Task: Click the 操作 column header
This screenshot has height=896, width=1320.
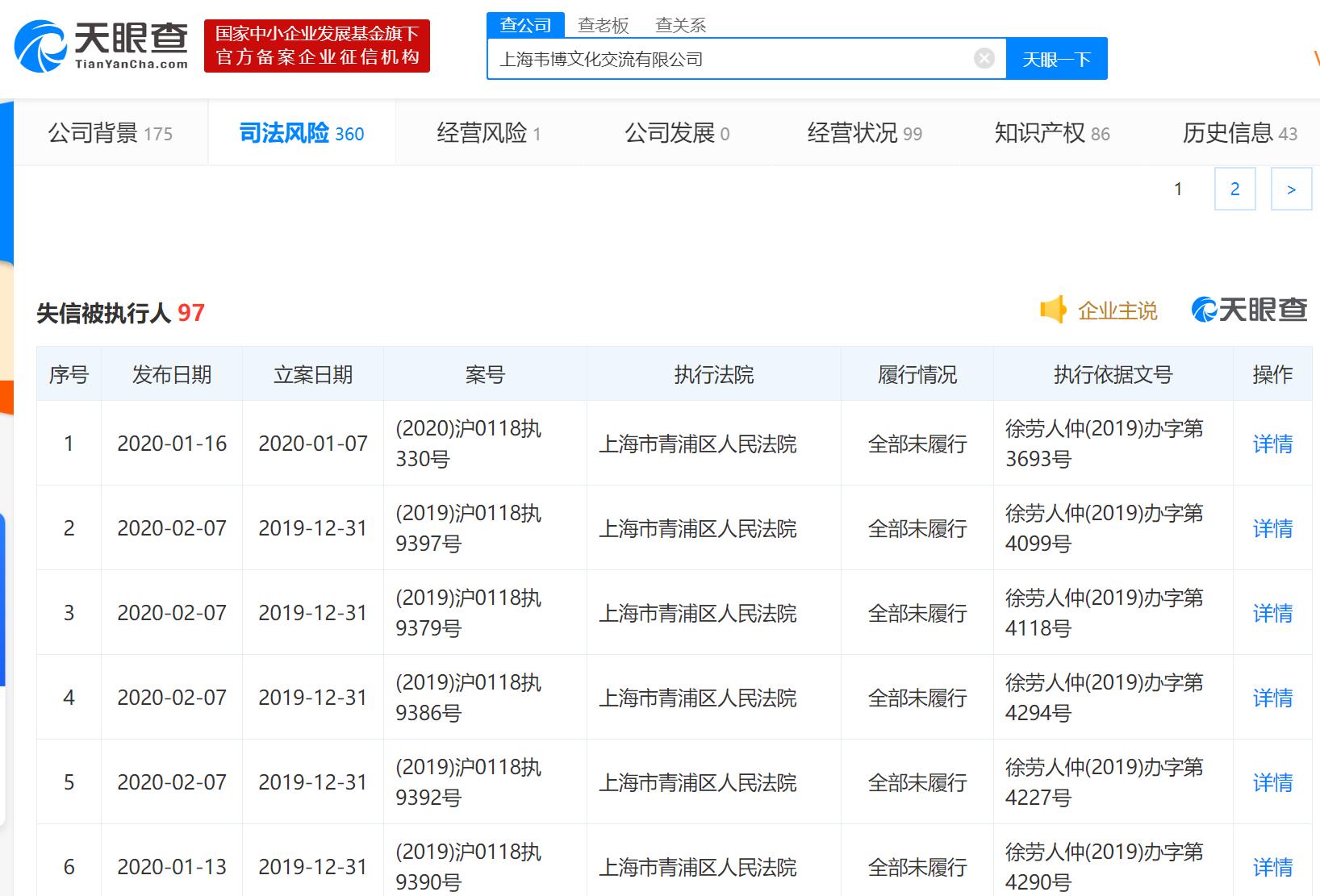Action: click(x=1272, y=374)
